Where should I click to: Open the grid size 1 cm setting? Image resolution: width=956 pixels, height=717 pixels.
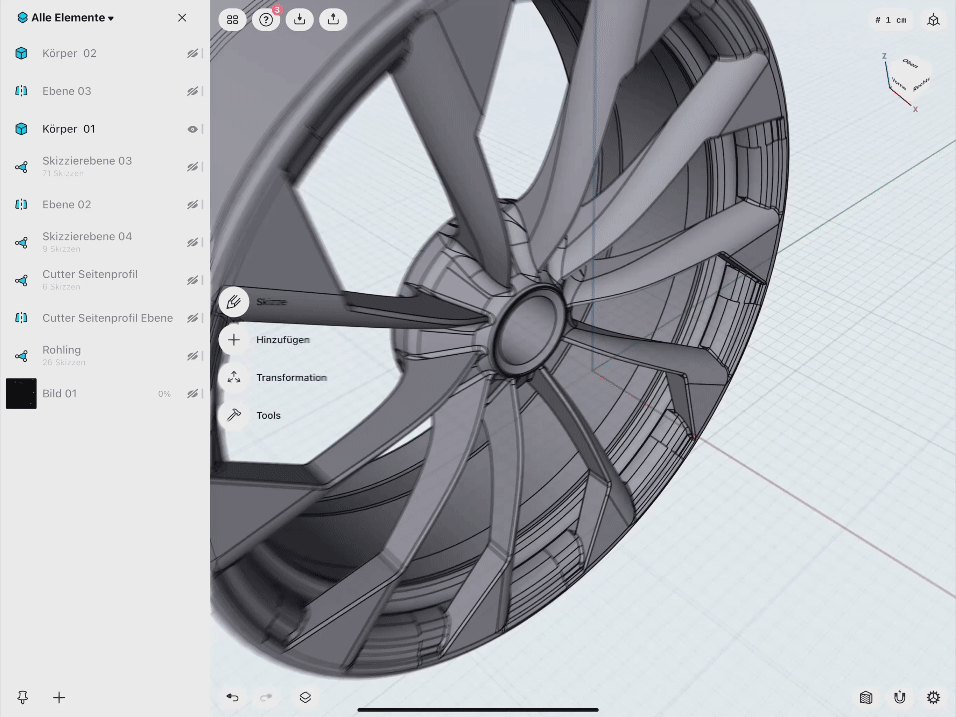(x=891, y=20)
